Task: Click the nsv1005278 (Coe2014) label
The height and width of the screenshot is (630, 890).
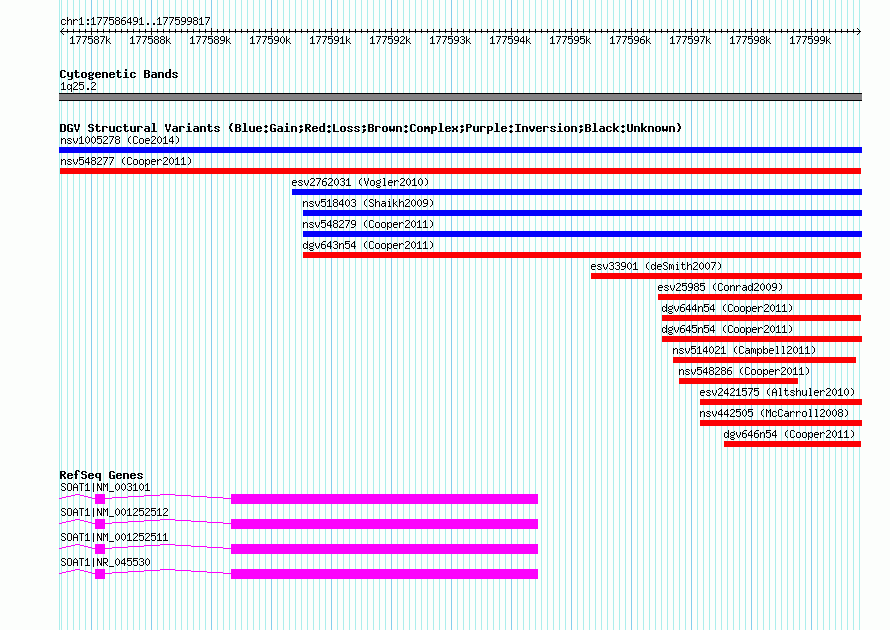Action: 120,140
